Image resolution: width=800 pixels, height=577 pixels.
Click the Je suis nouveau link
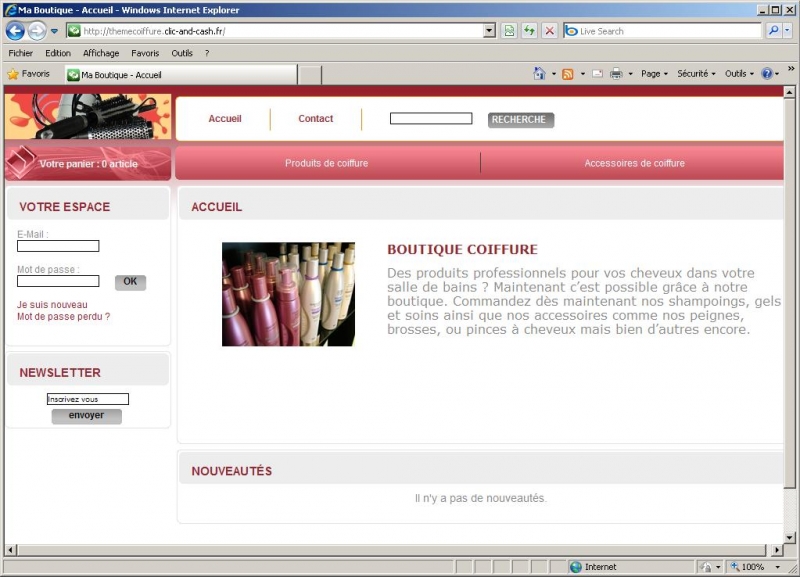52,305
